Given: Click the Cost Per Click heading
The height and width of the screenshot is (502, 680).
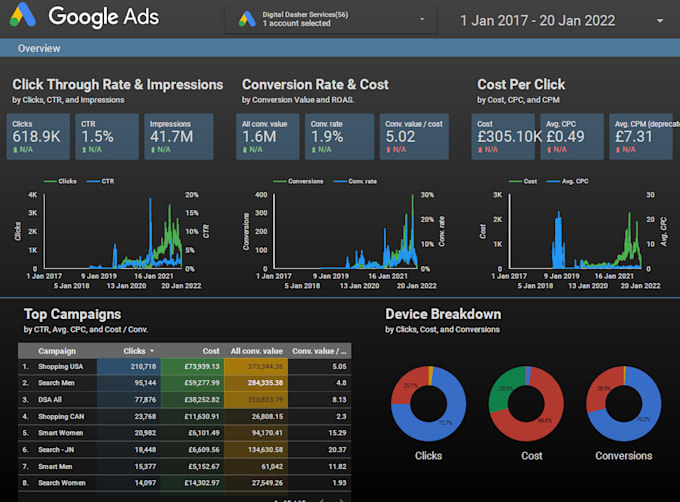Looking at the screenshot, I should point(521,85).
